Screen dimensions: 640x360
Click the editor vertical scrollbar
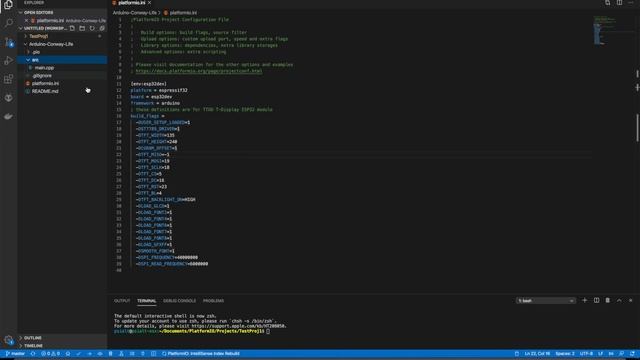click(x=637, y=128)
